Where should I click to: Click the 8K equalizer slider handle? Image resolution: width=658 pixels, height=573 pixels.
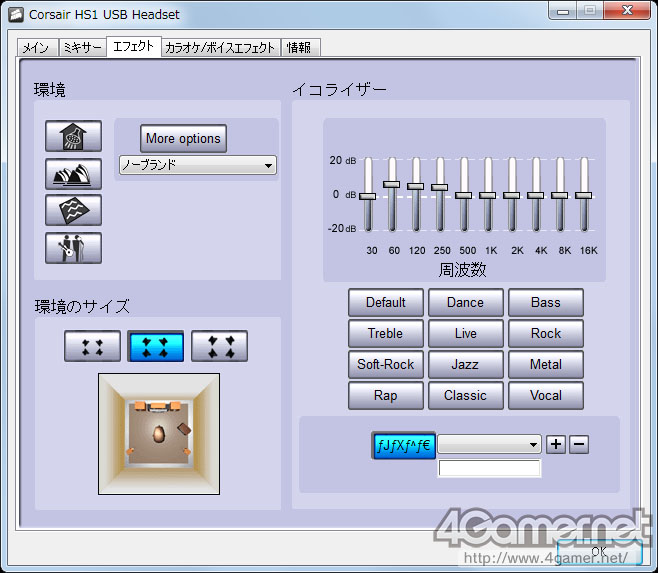(559, 196)
